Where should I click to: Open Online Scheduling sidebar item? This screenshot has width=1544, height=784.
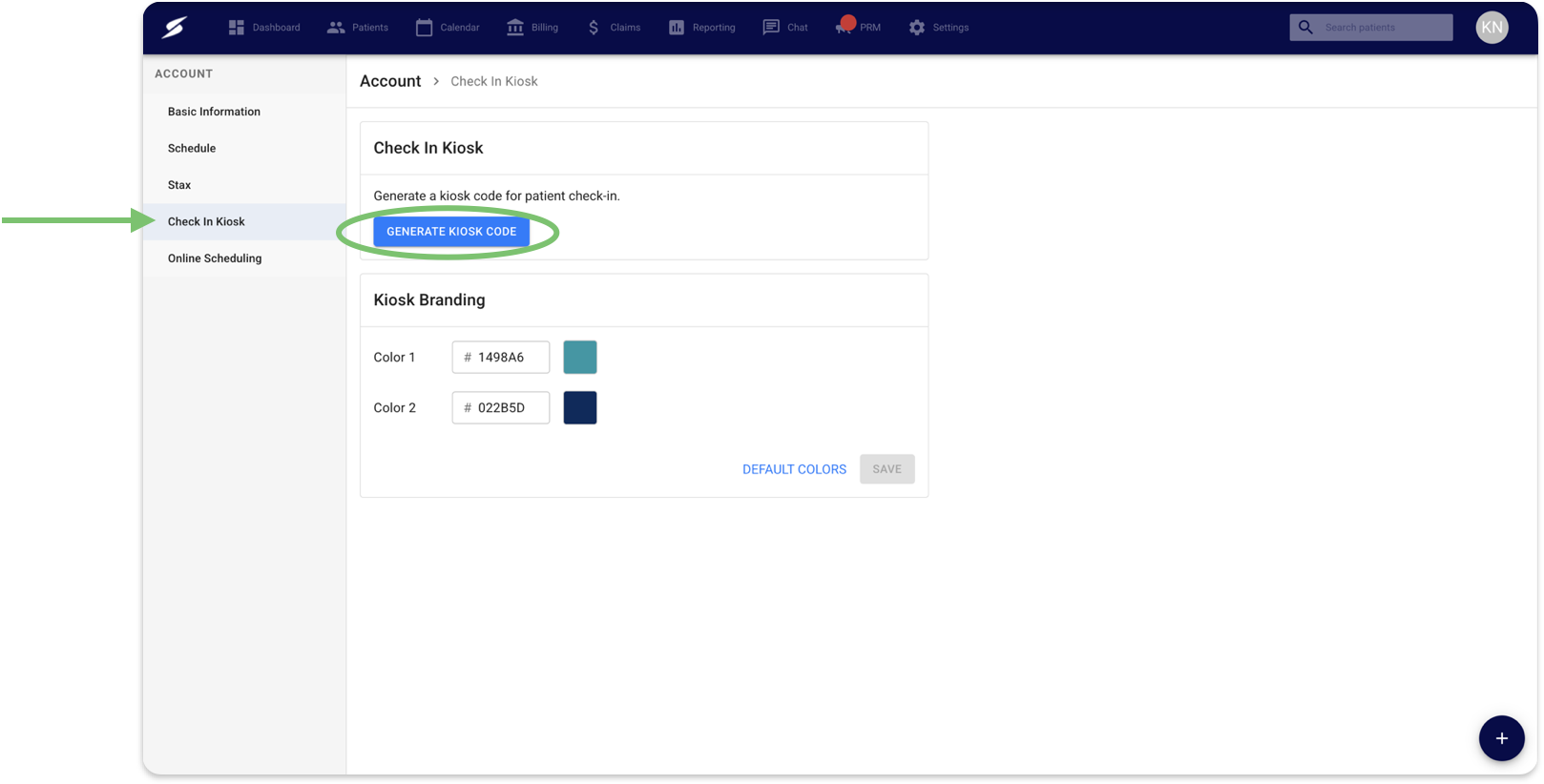215,258
